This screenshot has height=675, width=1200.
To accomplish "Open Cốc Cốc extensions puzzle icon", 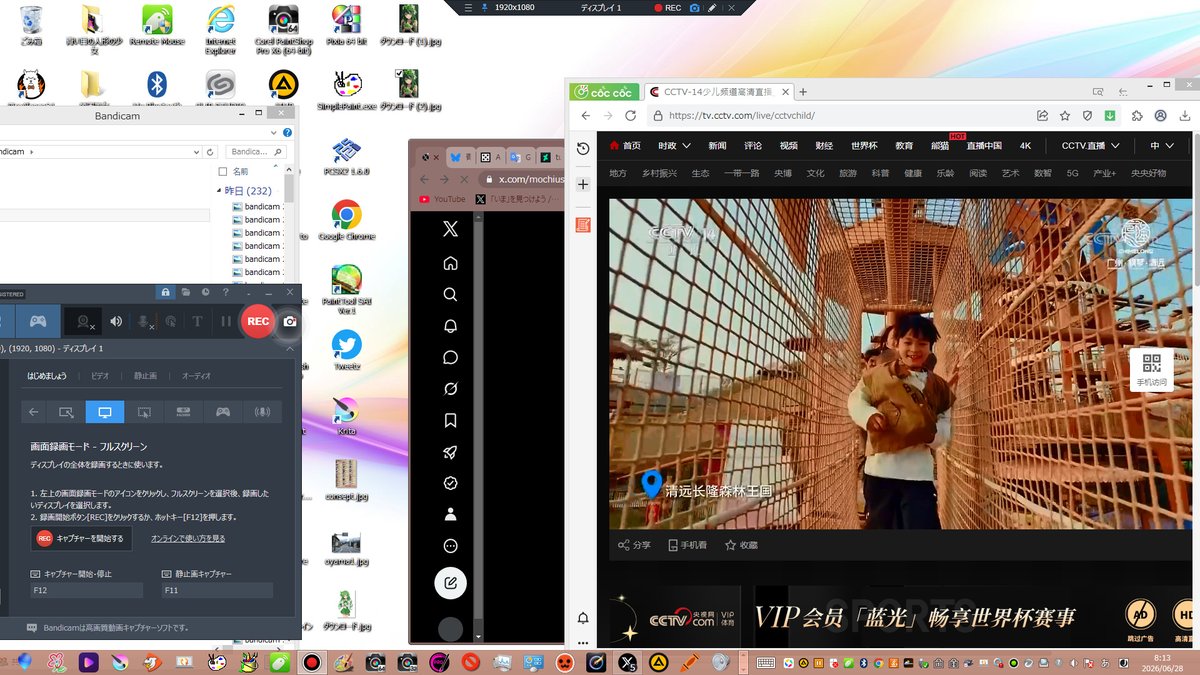I will [1137, 115].
